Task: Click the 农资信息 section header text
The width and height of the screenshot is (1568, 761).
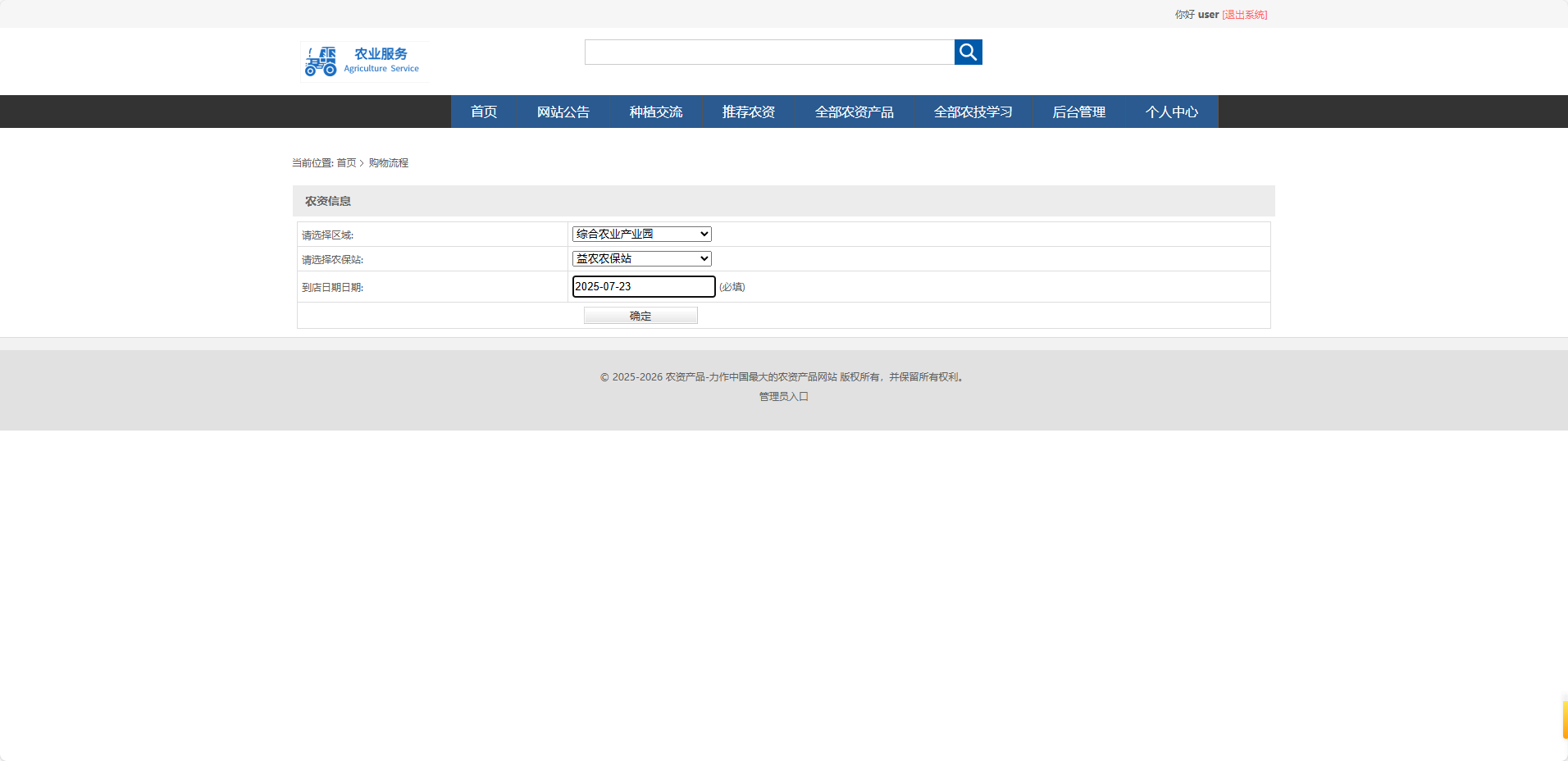Action: point(328,201)
